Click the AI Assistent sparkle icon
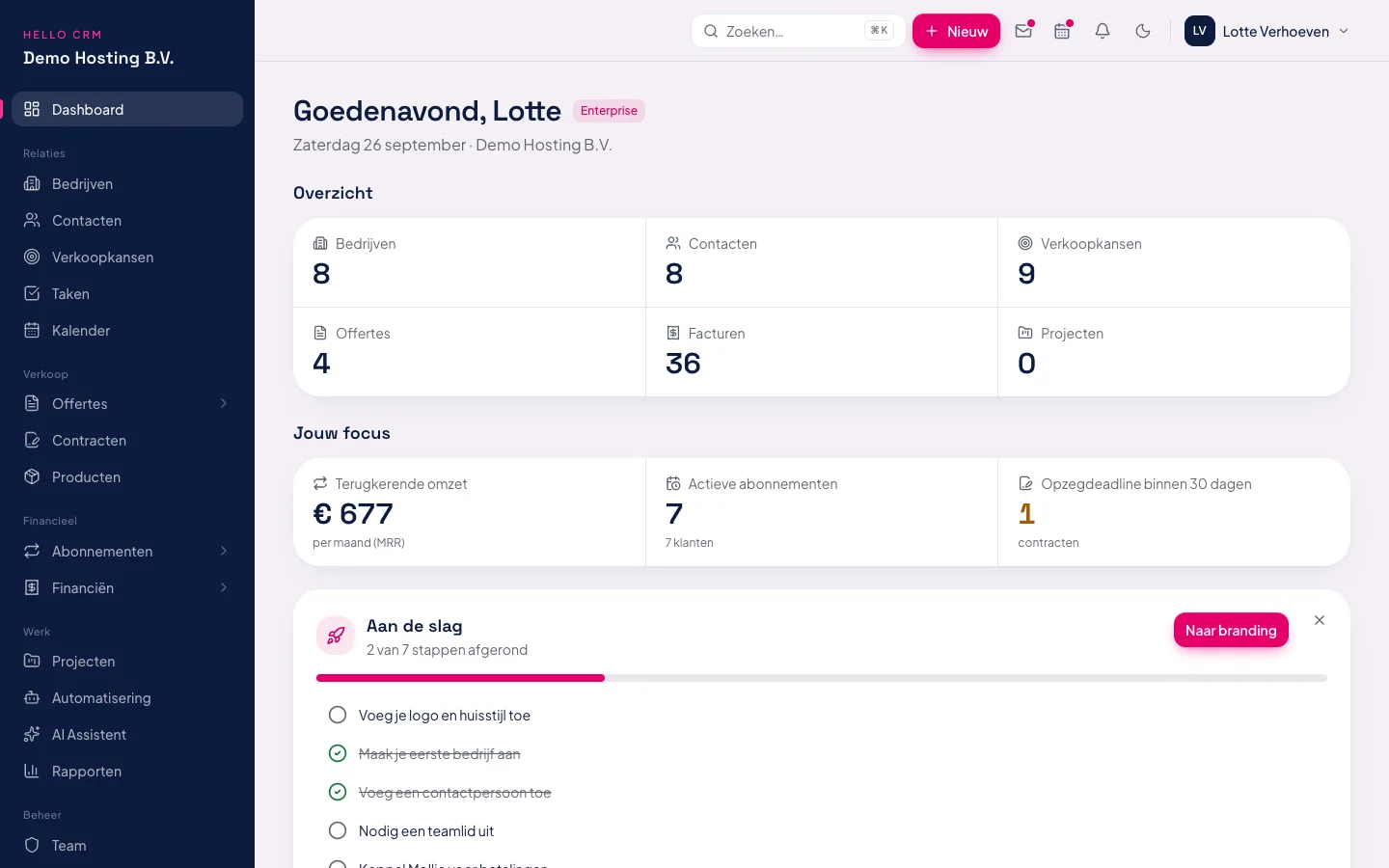This screenshot has height=868, width=1389. click(32, 734)
